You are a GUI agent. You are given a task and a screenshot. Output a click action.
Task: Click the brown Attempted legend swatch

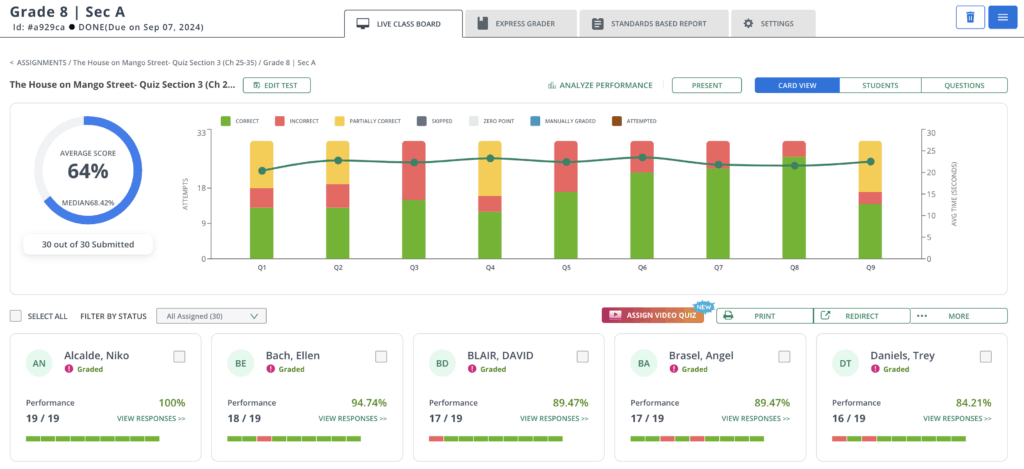point(616,121)
